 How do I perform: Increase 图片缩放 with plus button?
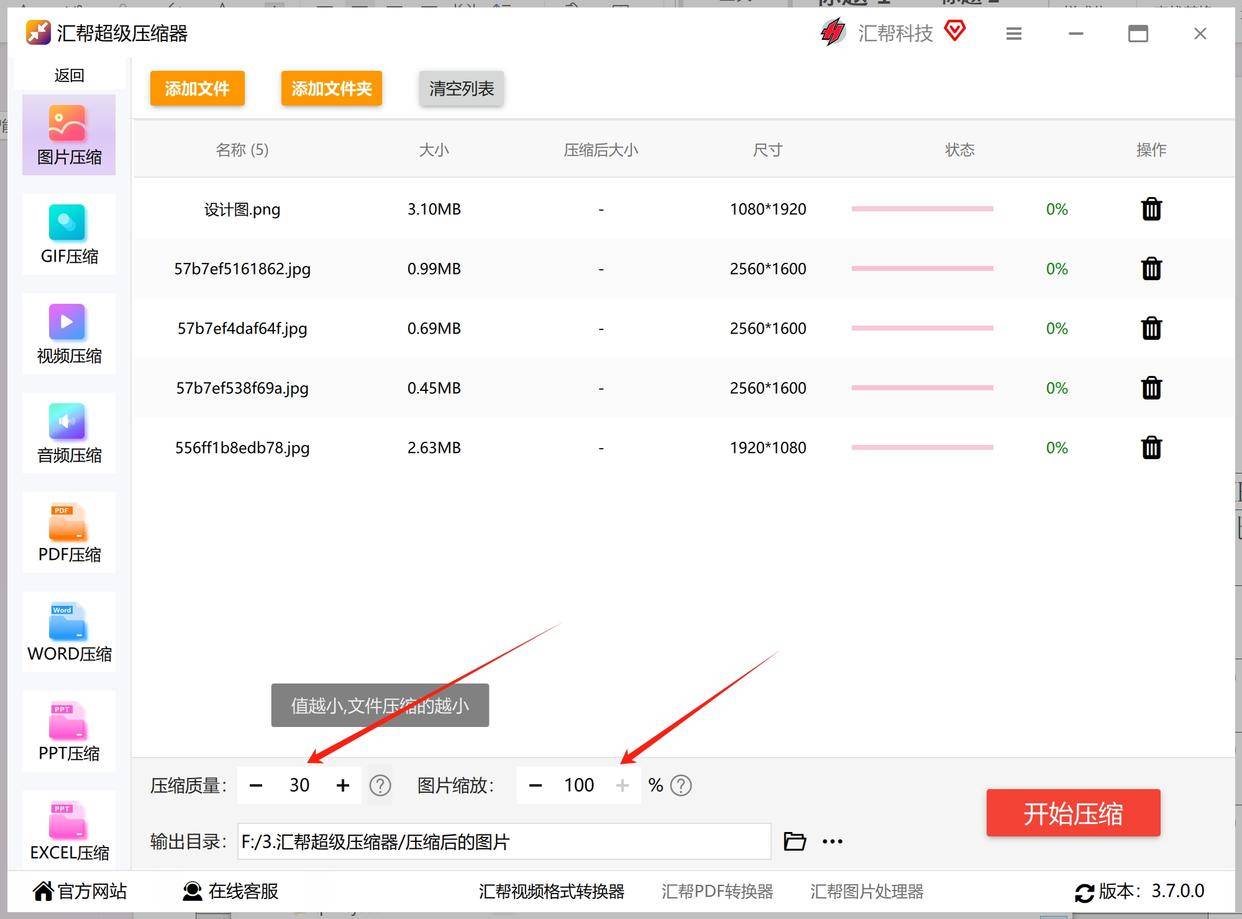click(622, 785)
